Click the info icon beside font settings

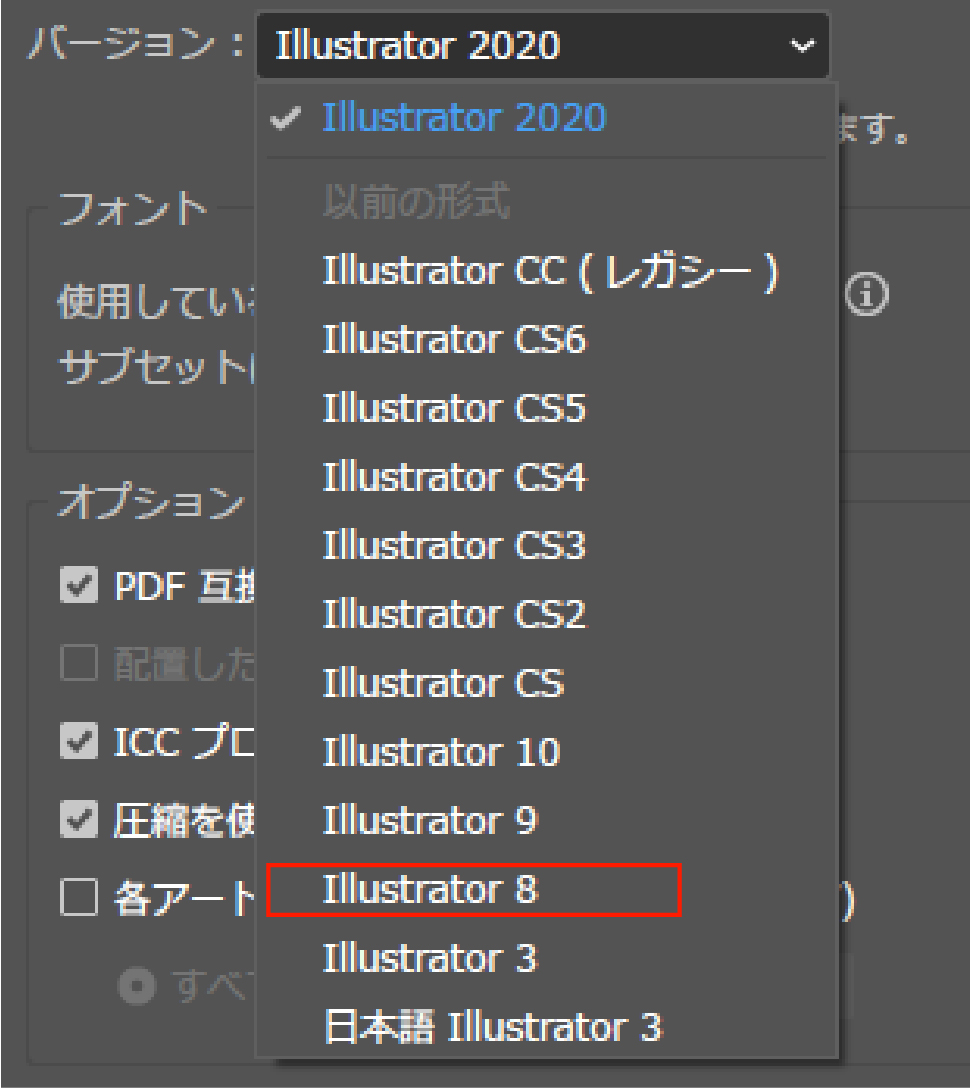867,296
